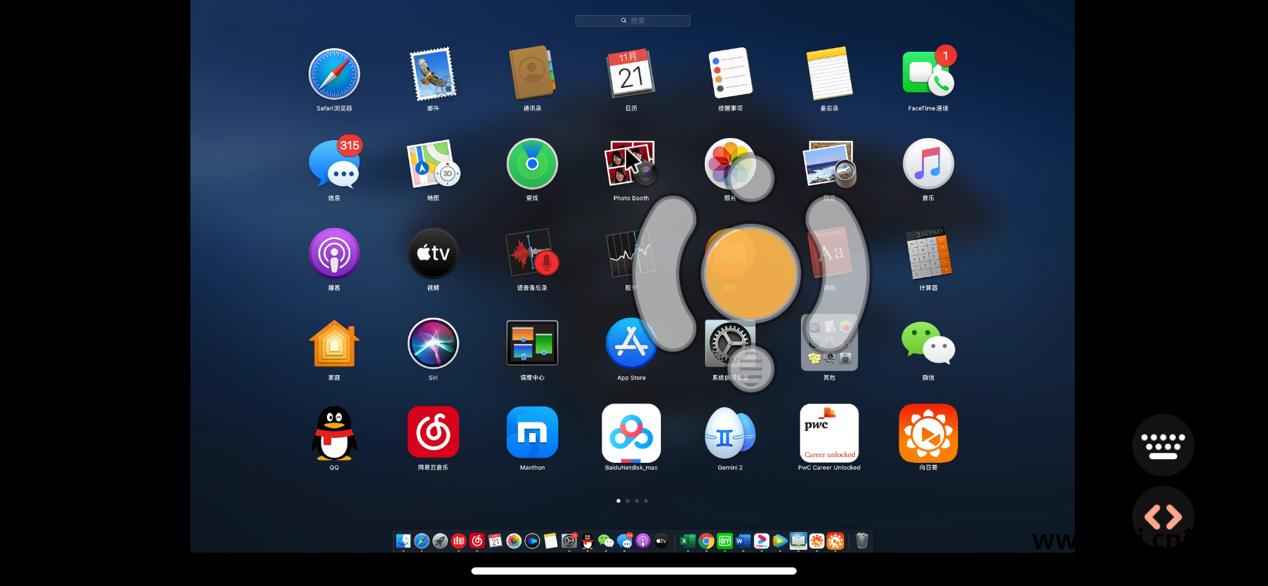Screen dimensions: 1268x586
Task: Tap the orange center virtual mouse pad
Action: pos(751,272)
